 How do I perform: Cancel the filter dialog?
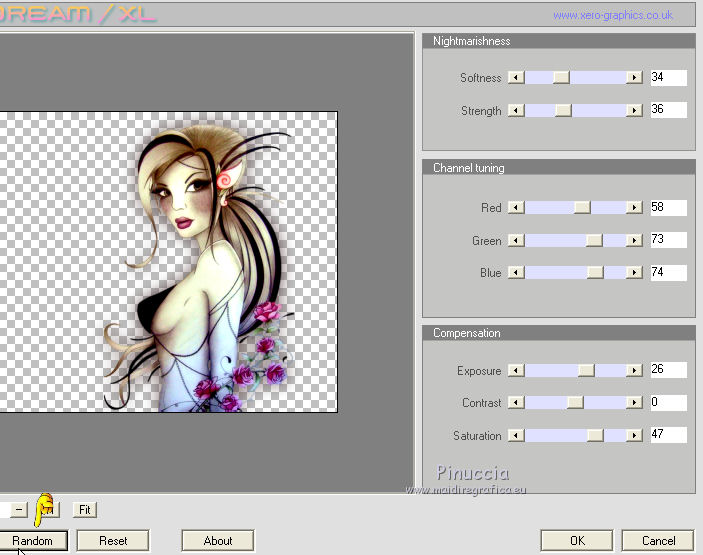(658, 541)
